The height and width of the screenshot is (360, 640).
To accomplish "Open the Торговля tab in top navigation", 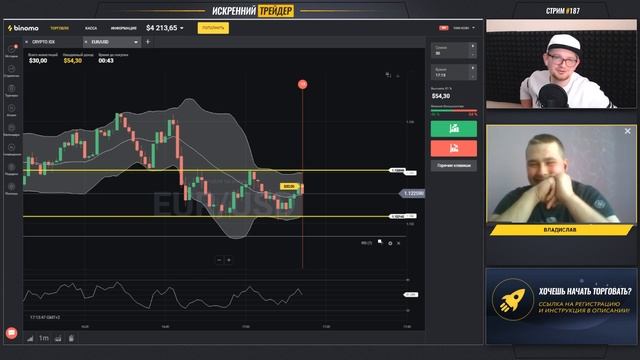I will pos(60,28).
